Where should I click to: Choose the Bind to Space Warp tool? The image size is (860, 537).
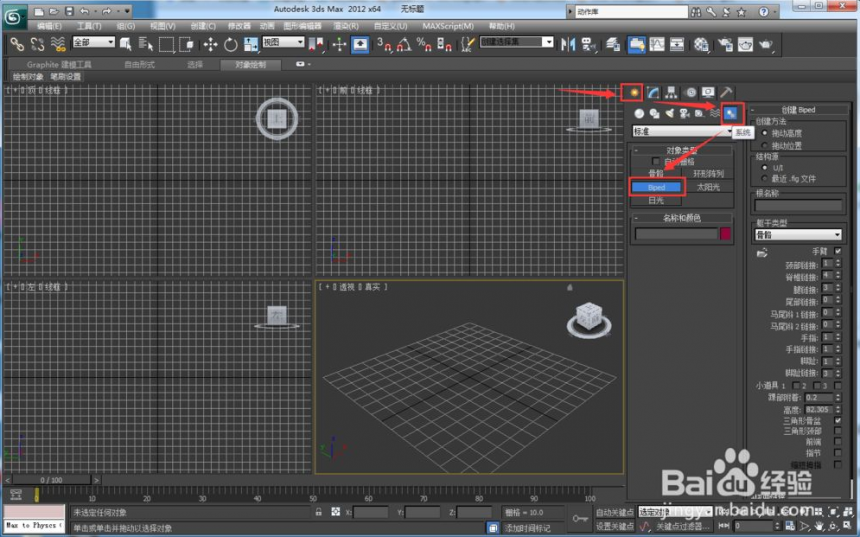click(x=58, y=44)
